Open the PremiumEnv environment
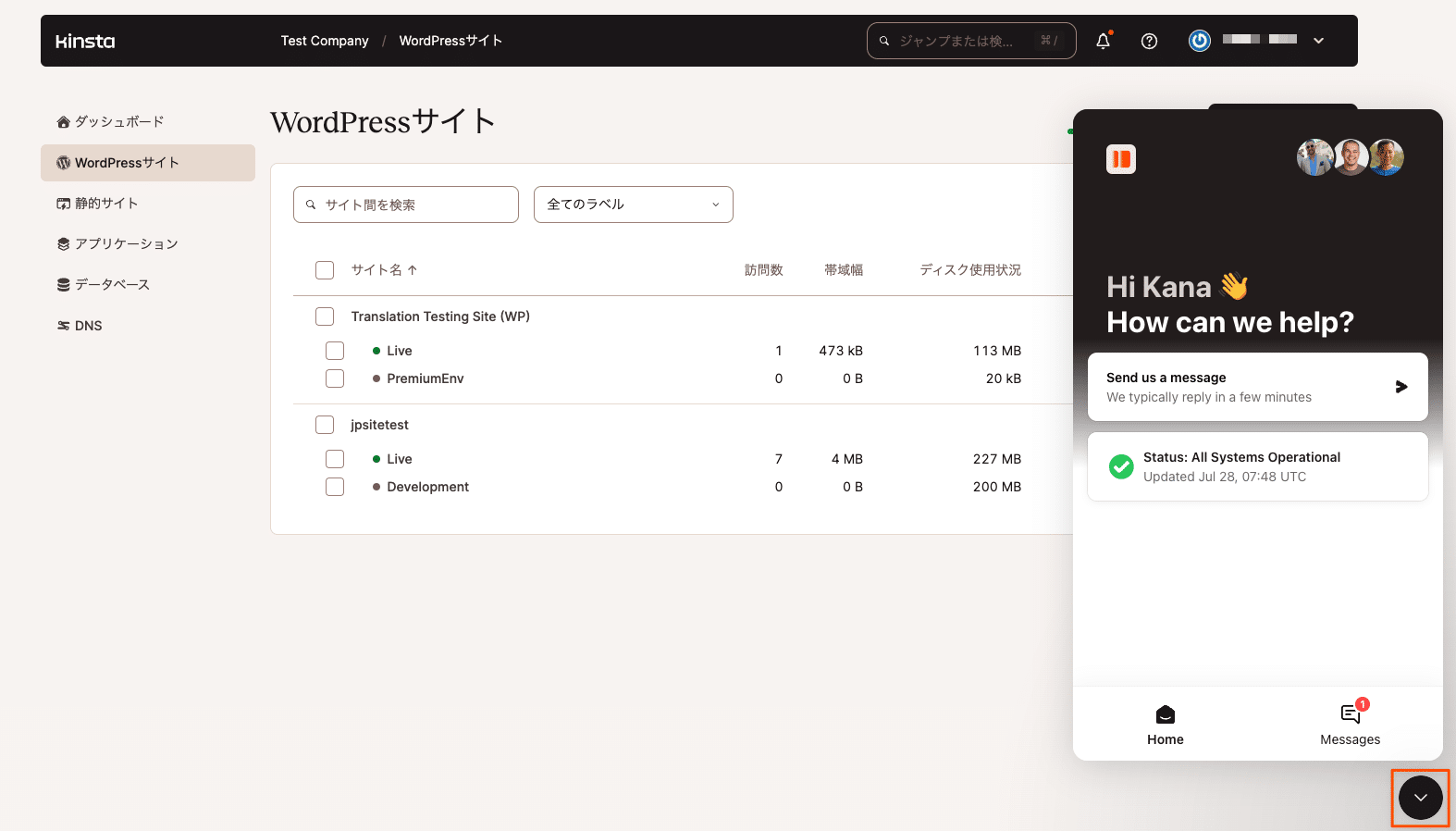This screenshot has width=1456, height=831. 426,378
